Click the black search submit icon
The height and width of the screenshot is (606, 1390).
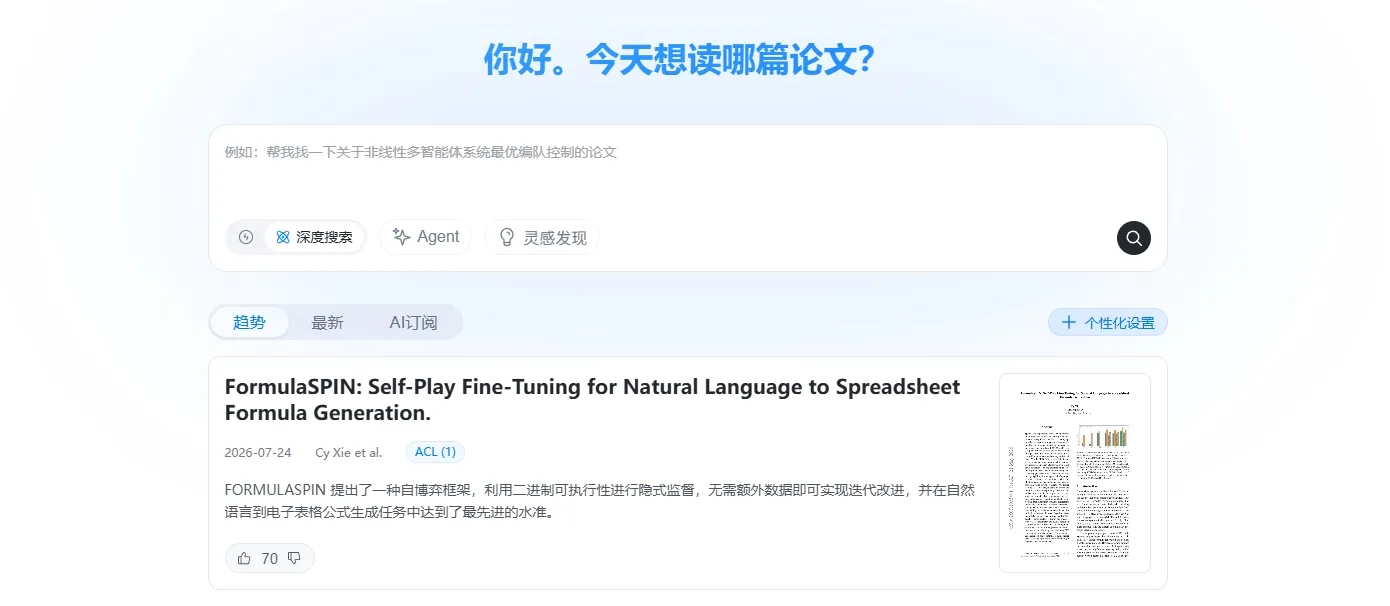coord(1133,238)
